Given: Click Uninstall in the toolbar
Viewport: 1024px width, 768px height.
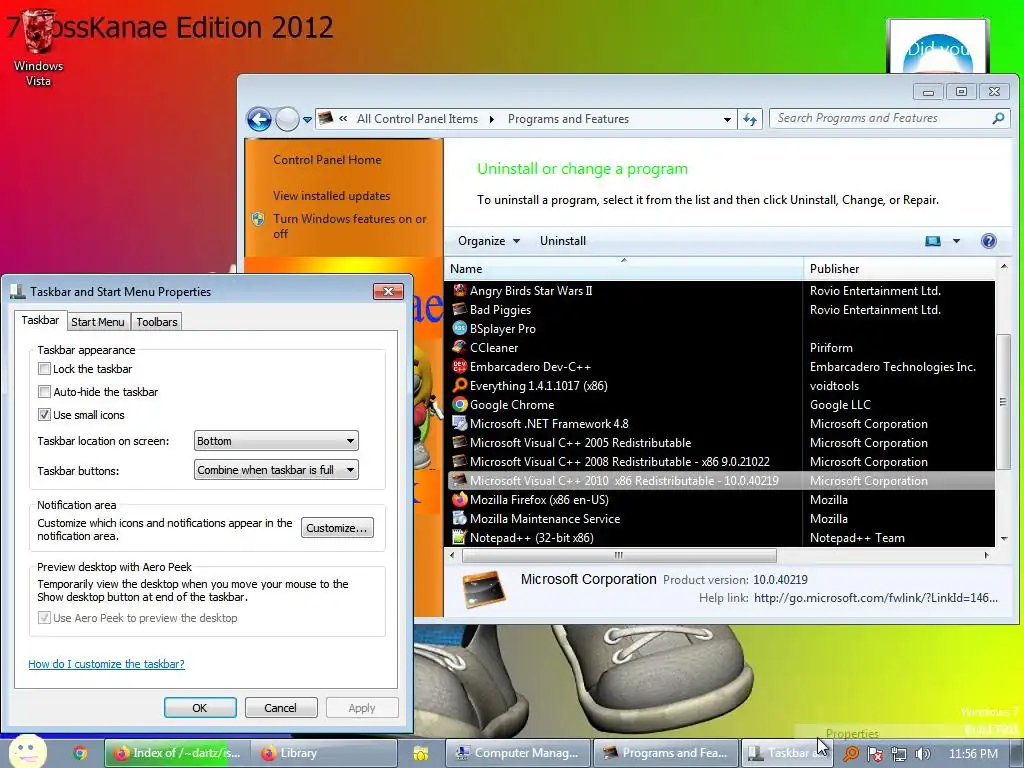Looking at the screenshot, I should (x=563, y=241).
